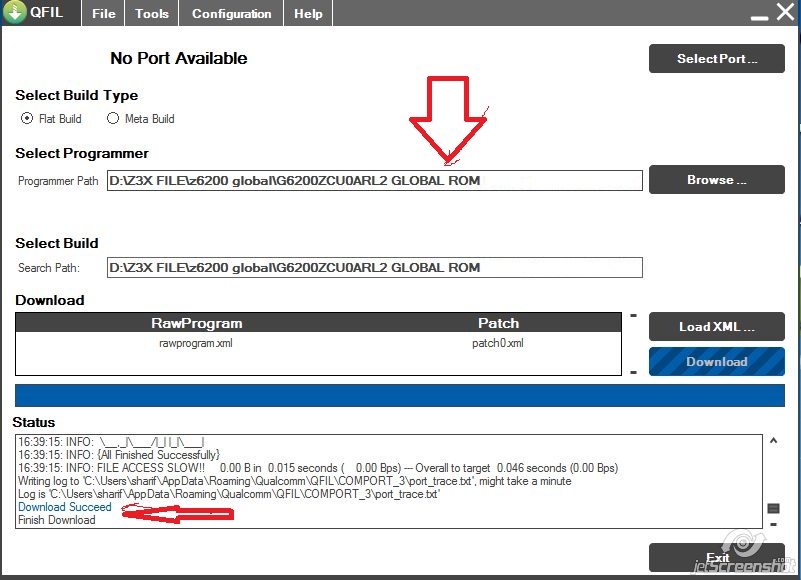Click the Download Succeed status text
The image size is (801, 580).
point(65,507)
